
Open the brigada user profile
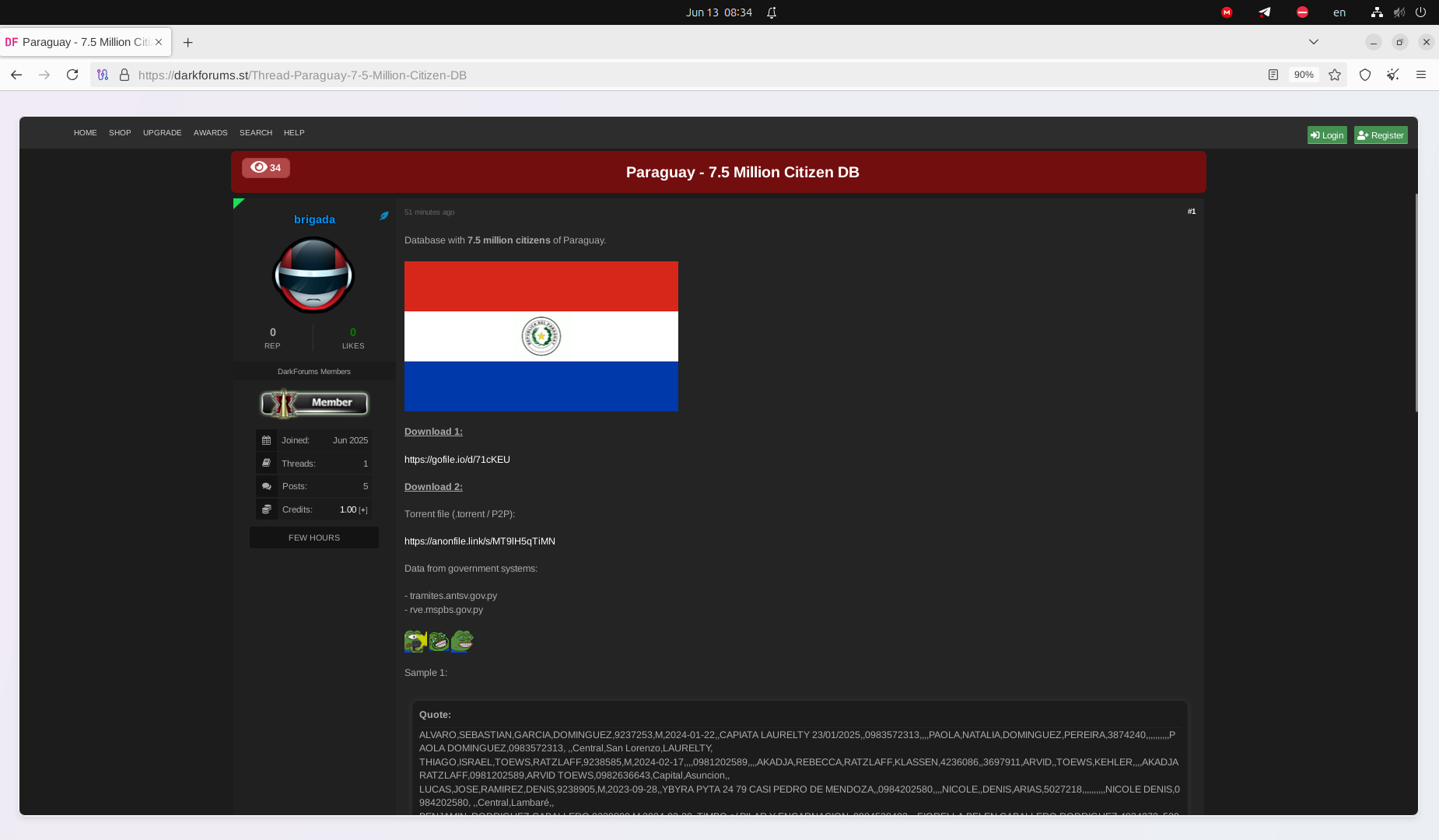coord(314,219)
